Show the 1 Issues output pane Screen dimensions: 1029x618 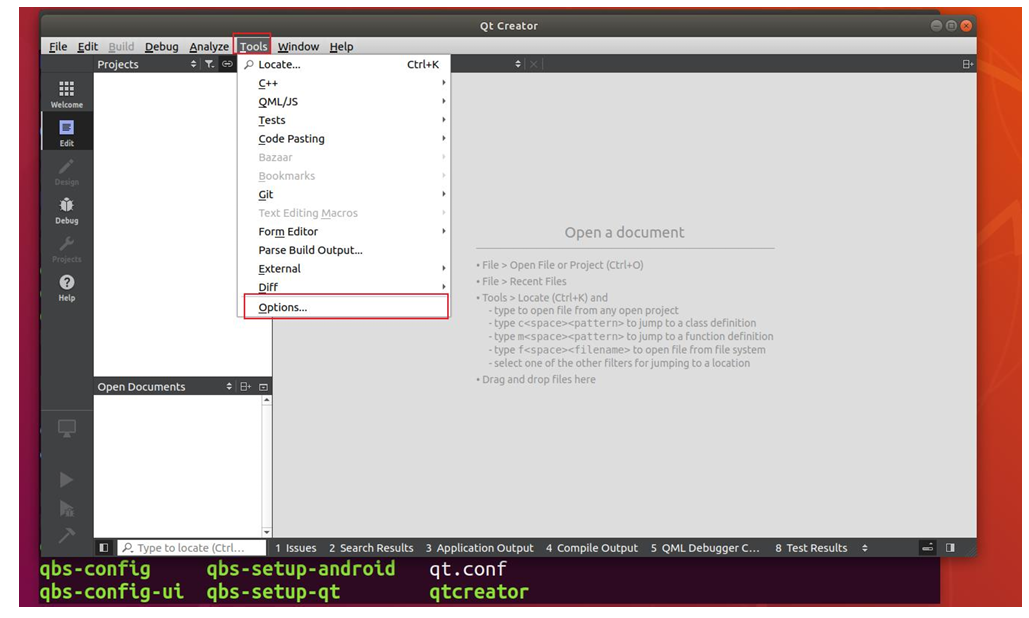295,547
